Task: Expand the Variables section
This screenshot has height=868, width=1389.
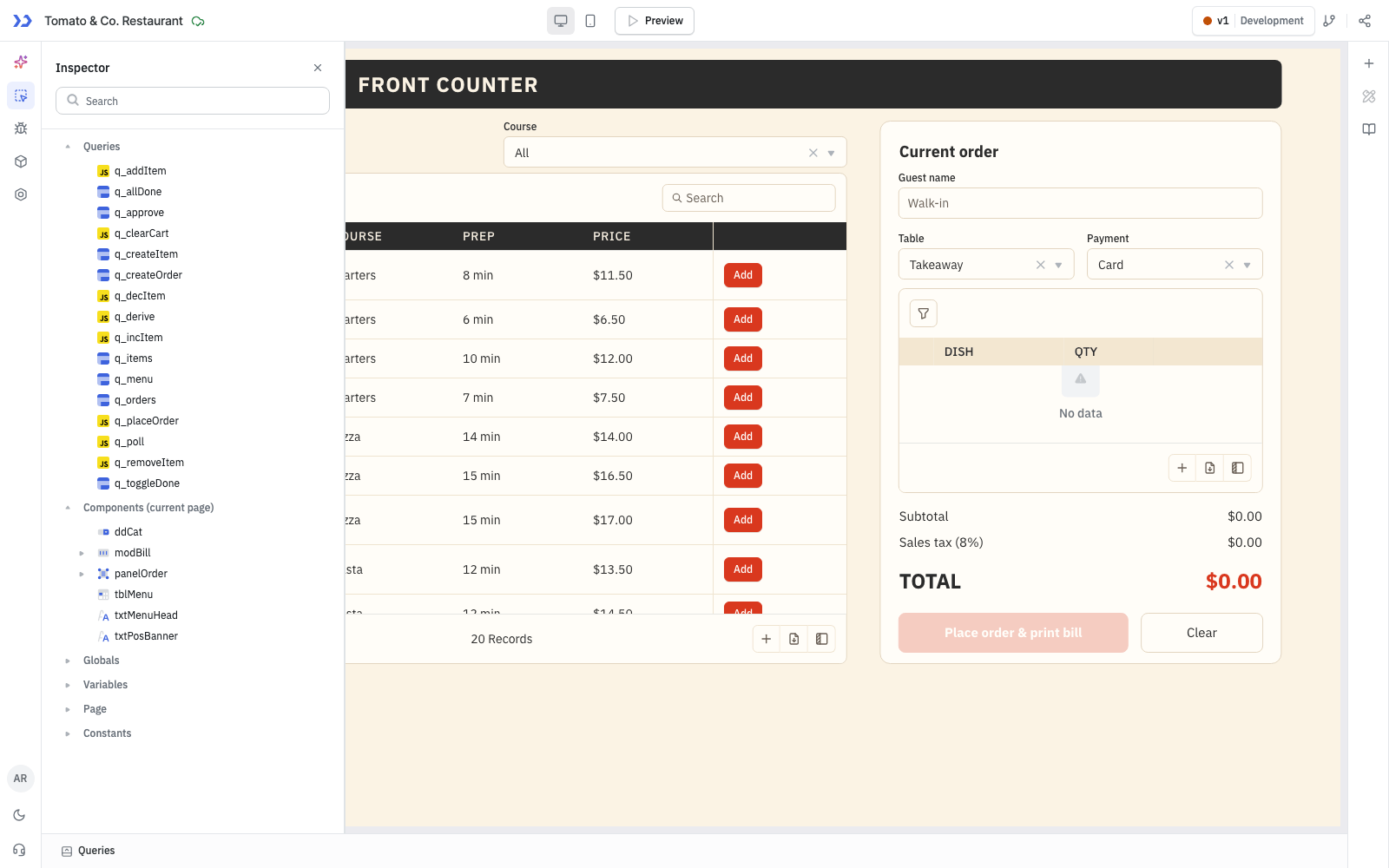Action: click(68, 685)
